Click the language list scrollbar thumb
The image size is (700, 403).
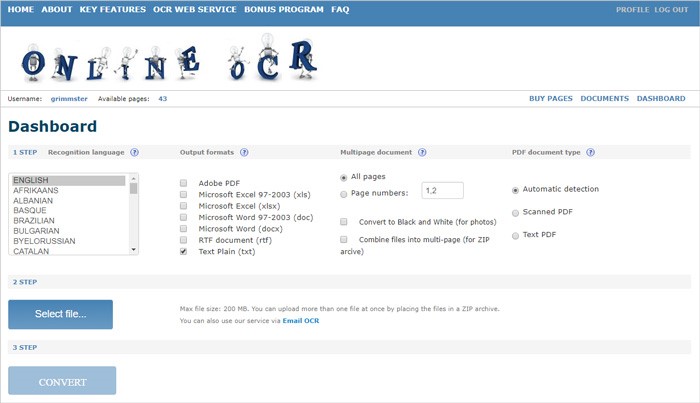133,188
